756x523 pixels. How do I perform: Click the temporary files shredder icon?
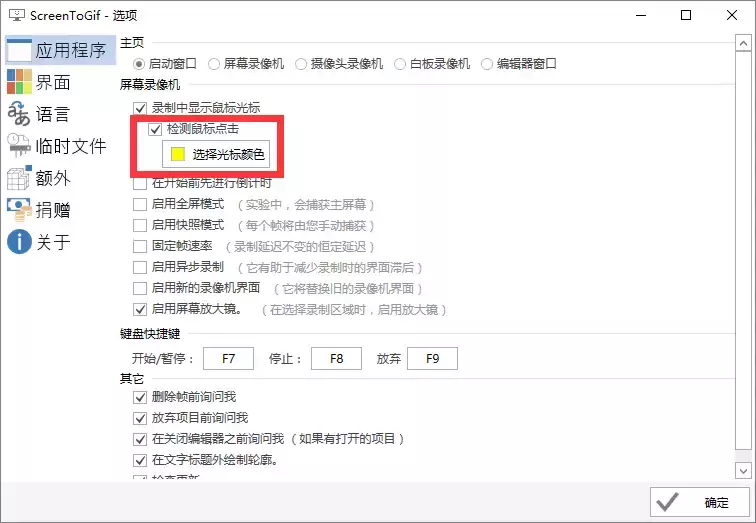point(19,146)
